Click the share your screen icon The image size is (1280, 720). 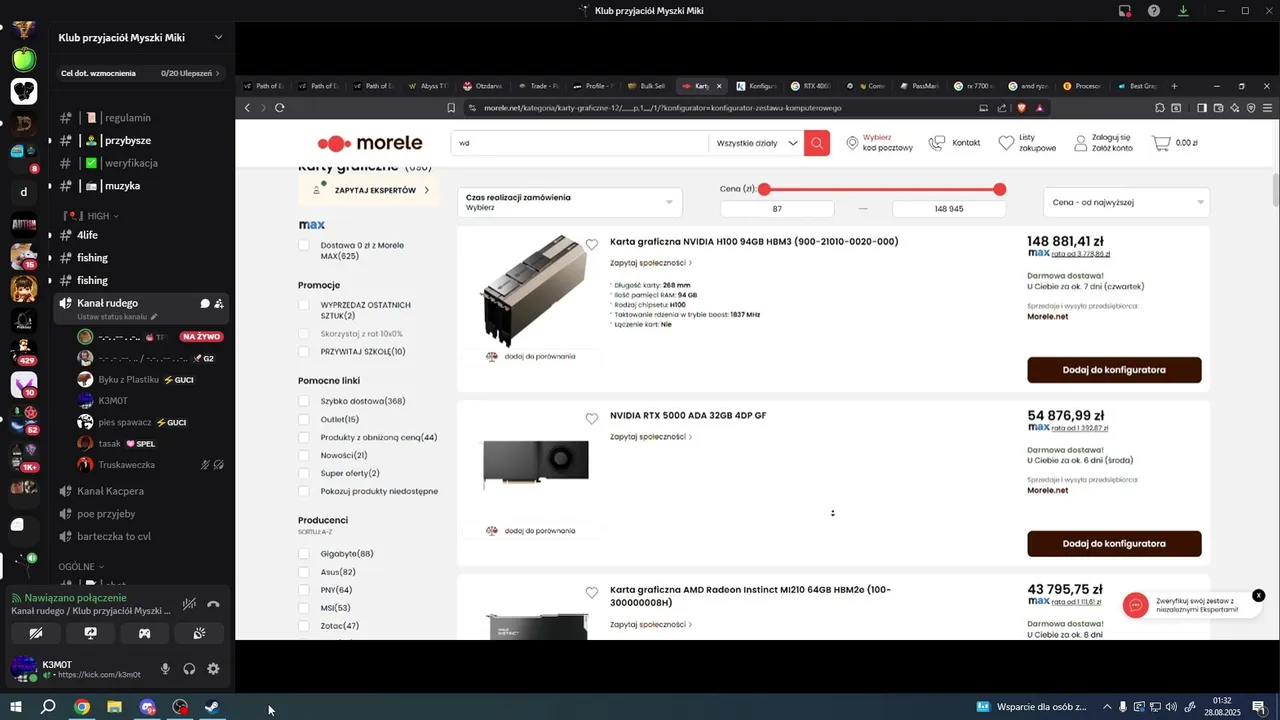pyautogui.click(x=90, y=633)
